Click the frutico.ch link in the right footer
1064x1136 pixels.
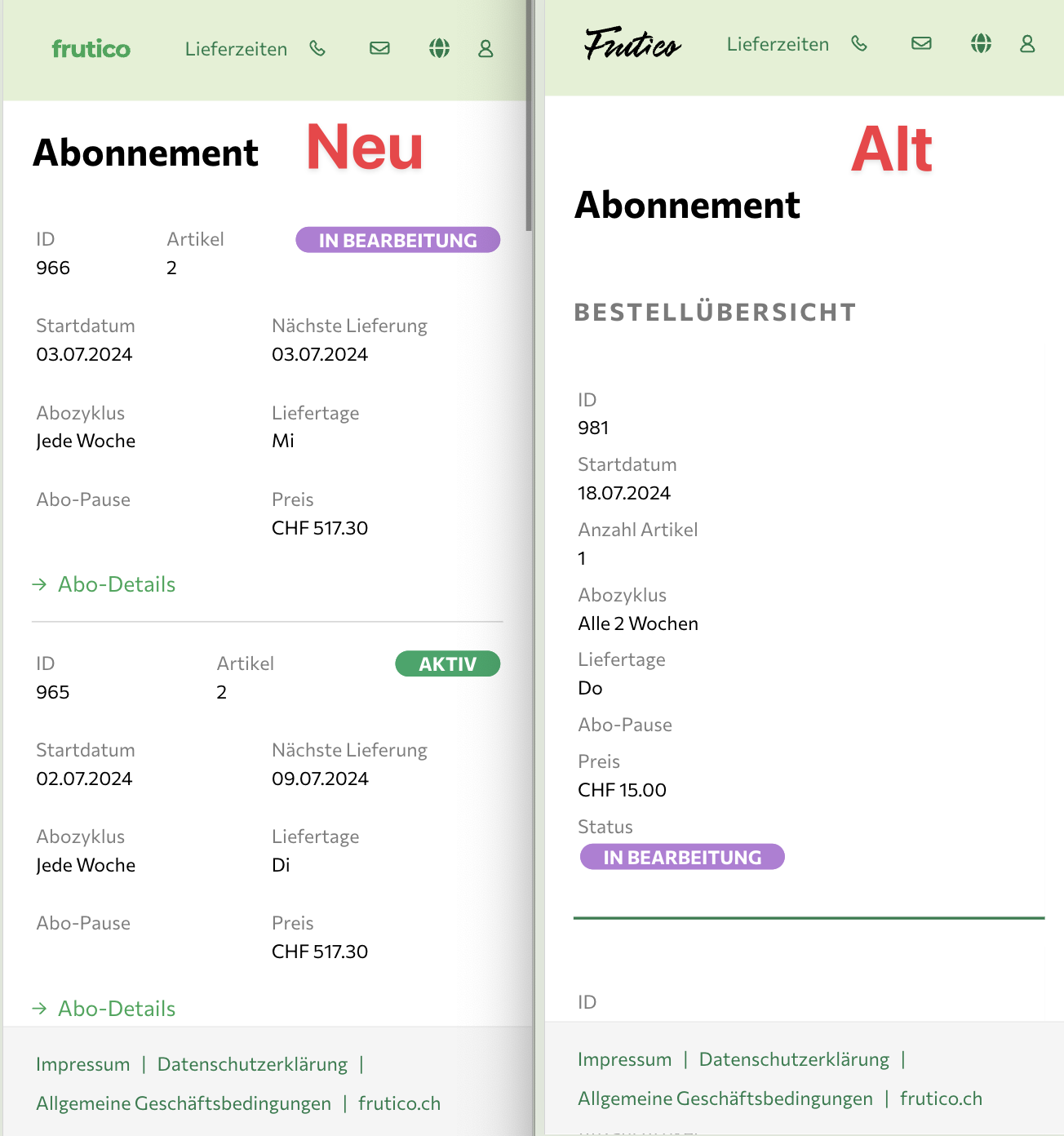[941, 1098]
